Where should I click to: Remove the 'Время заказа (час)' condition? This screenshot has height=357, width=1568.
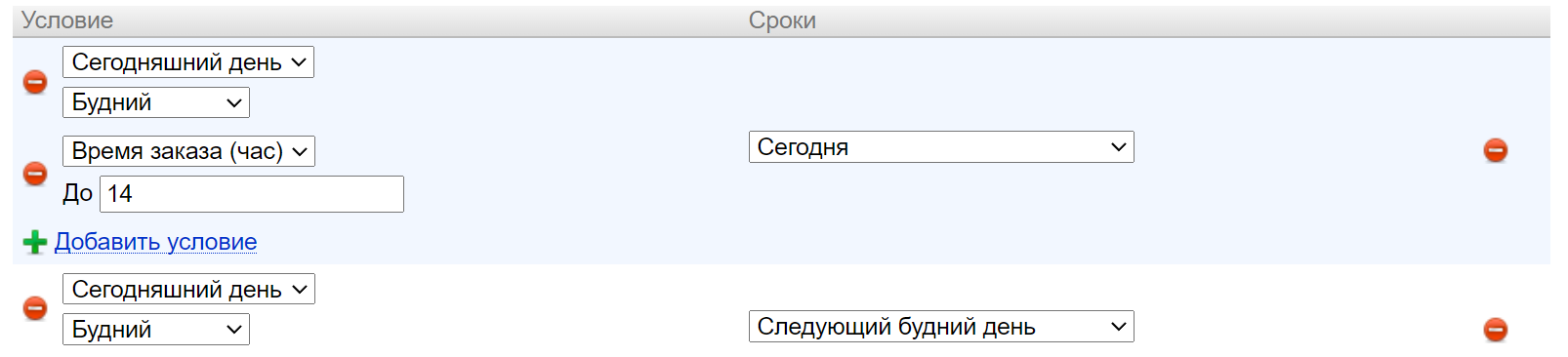click(35, 174)
